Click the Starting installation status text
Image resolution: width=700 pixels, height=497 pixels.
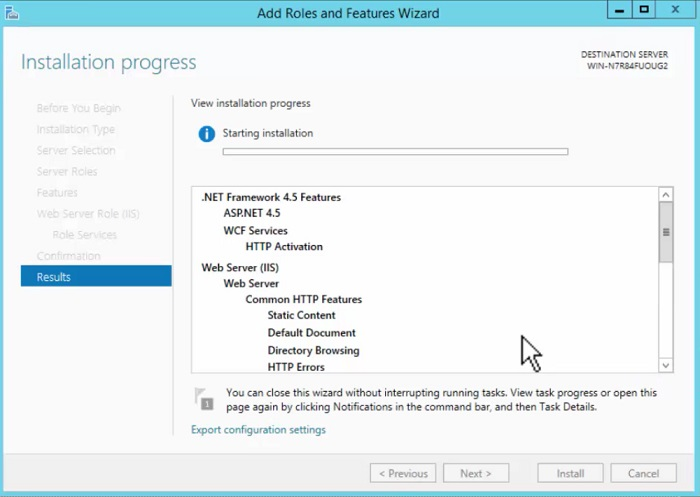(268, 133)
